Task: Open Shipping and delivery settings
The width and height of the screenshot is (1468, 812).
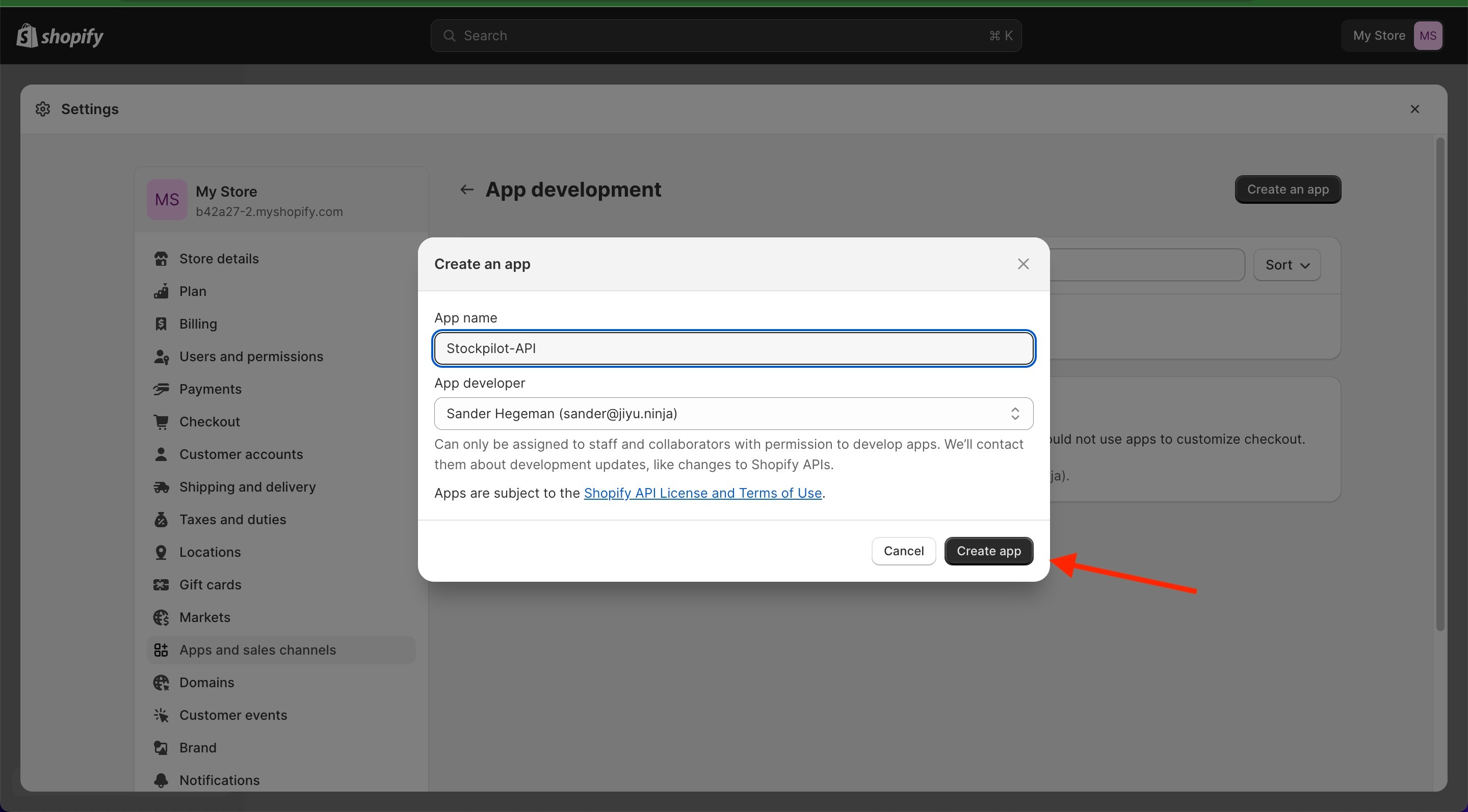Action: click(281, 487)
